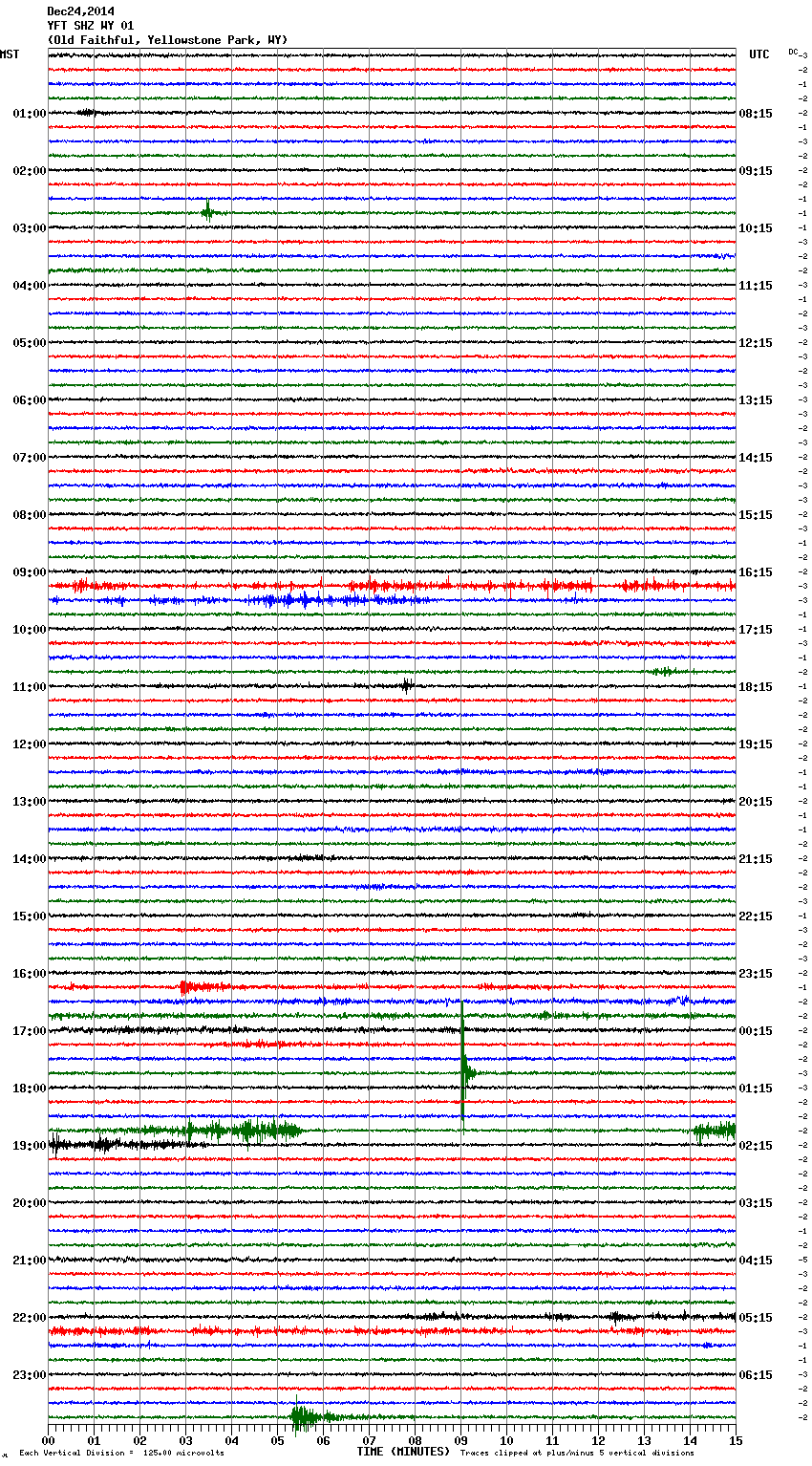Select the 17:00 MST time label

(29, 1031)
